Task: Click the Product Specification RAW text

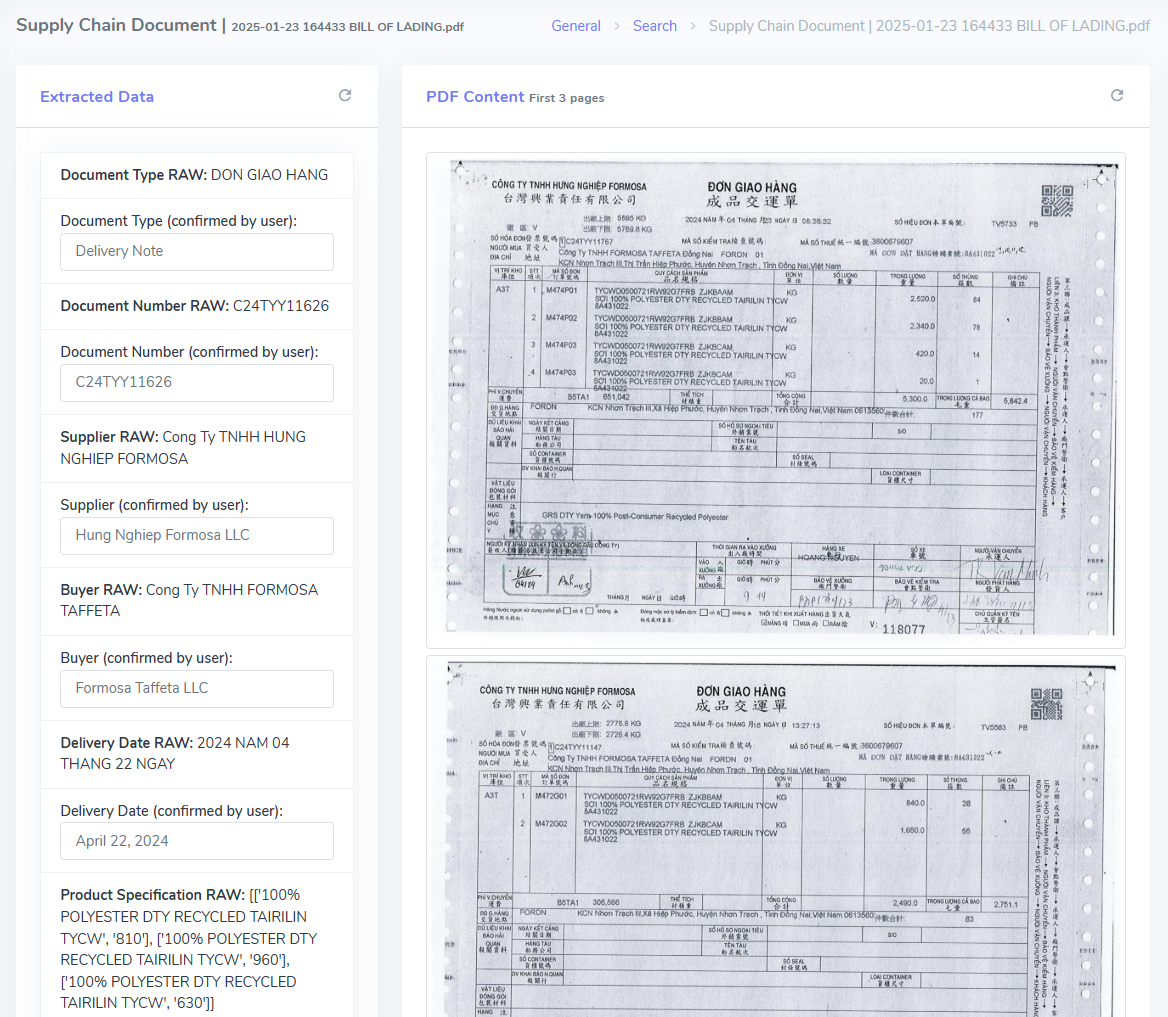Action: pyautogui.click(x=190, y=948)
